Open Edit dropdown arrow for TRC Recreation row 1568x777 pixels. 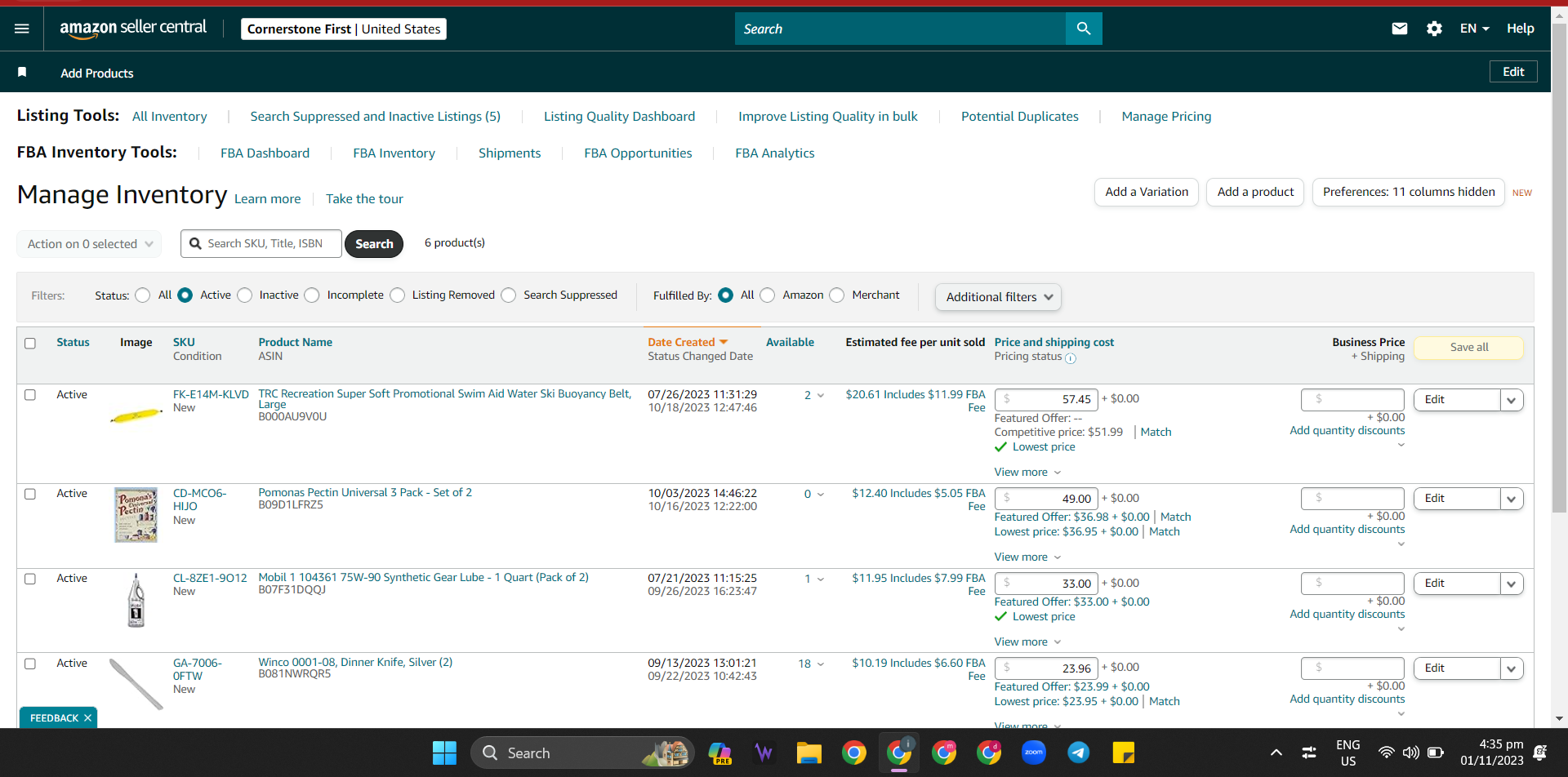1512,400
